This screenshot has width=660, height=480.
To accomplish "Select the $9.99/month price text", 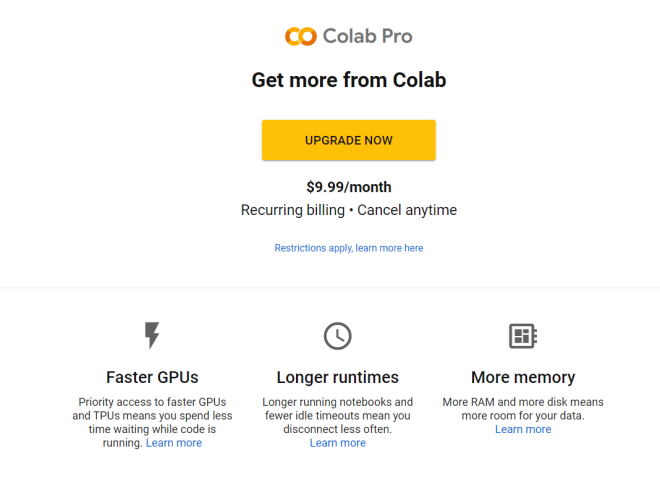I will point(349,187).
